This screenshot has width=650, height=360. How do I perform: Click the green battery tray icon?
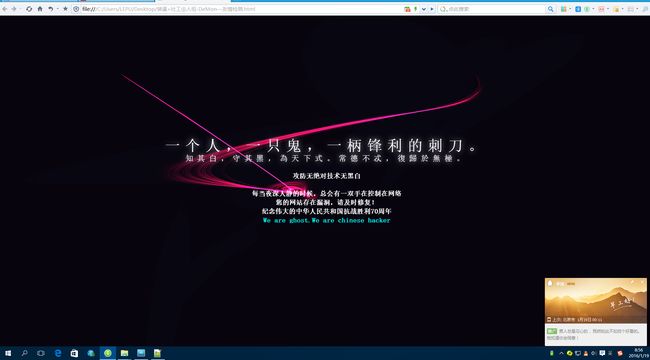pyautogui.click(x=552, y=353)
